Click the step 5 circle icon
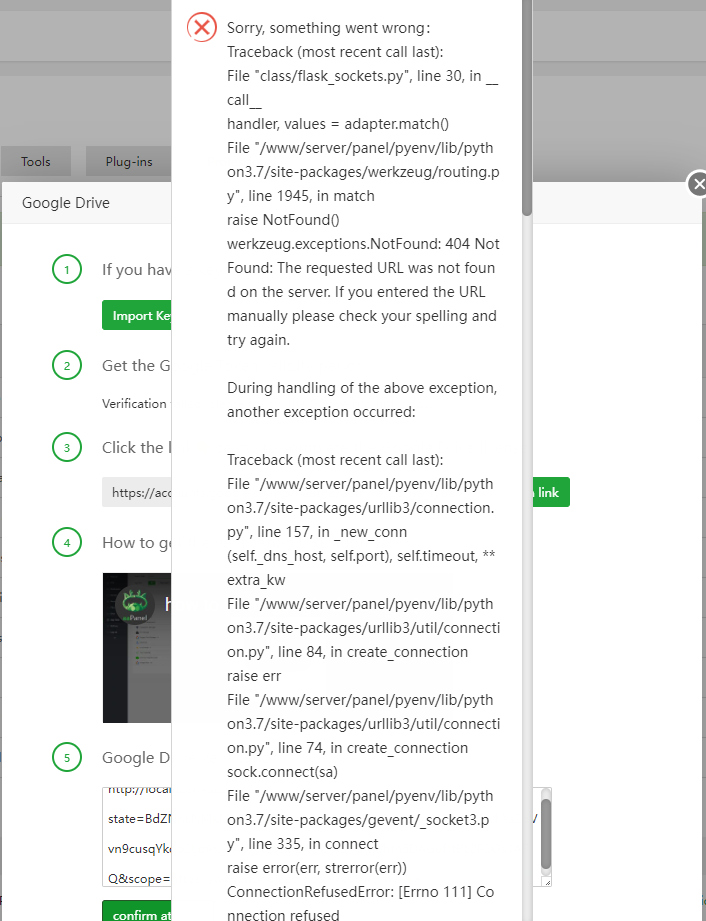This screenshot has width=706, height=921. 67,758
